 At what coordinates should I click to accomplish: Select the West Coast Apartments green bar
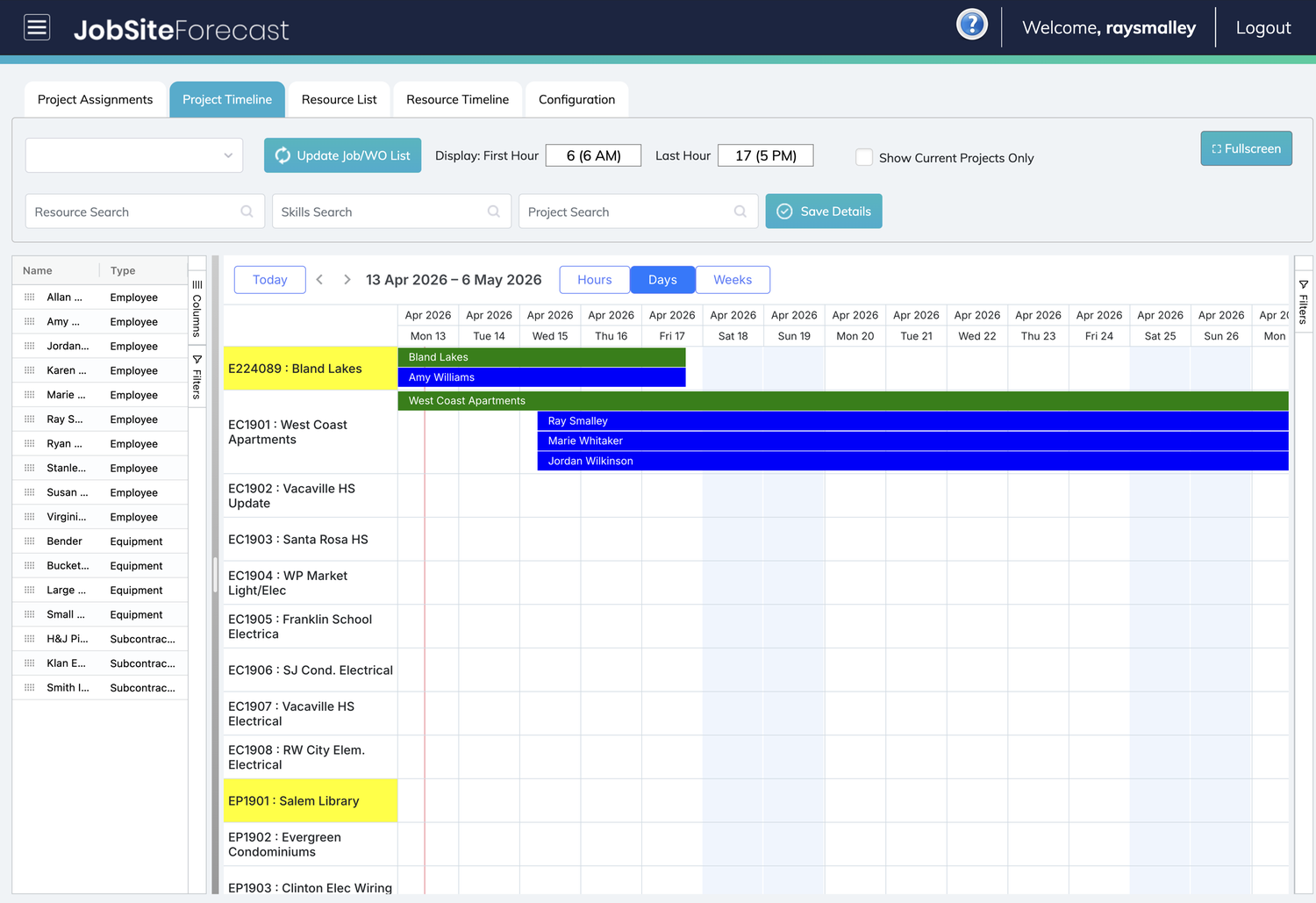pyautogui.click(x=843, y=401)
